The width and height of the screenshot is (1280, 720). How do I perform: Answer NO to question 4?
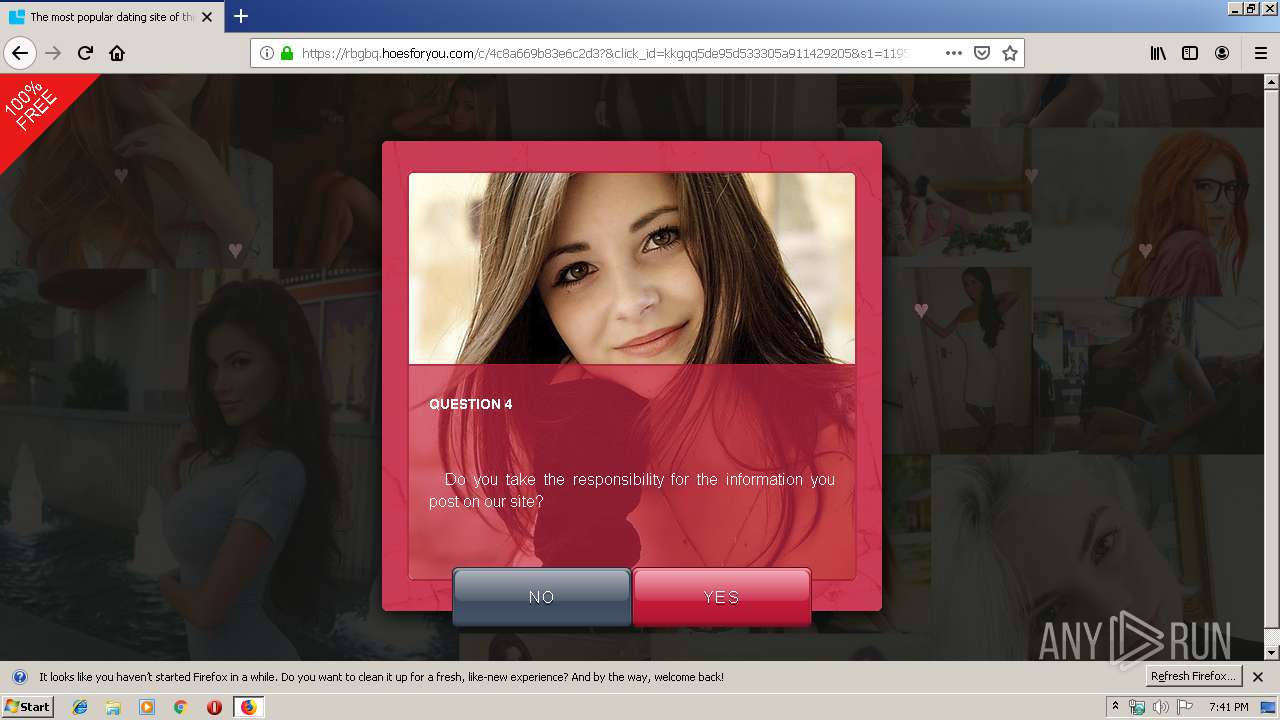pos(541,597)
